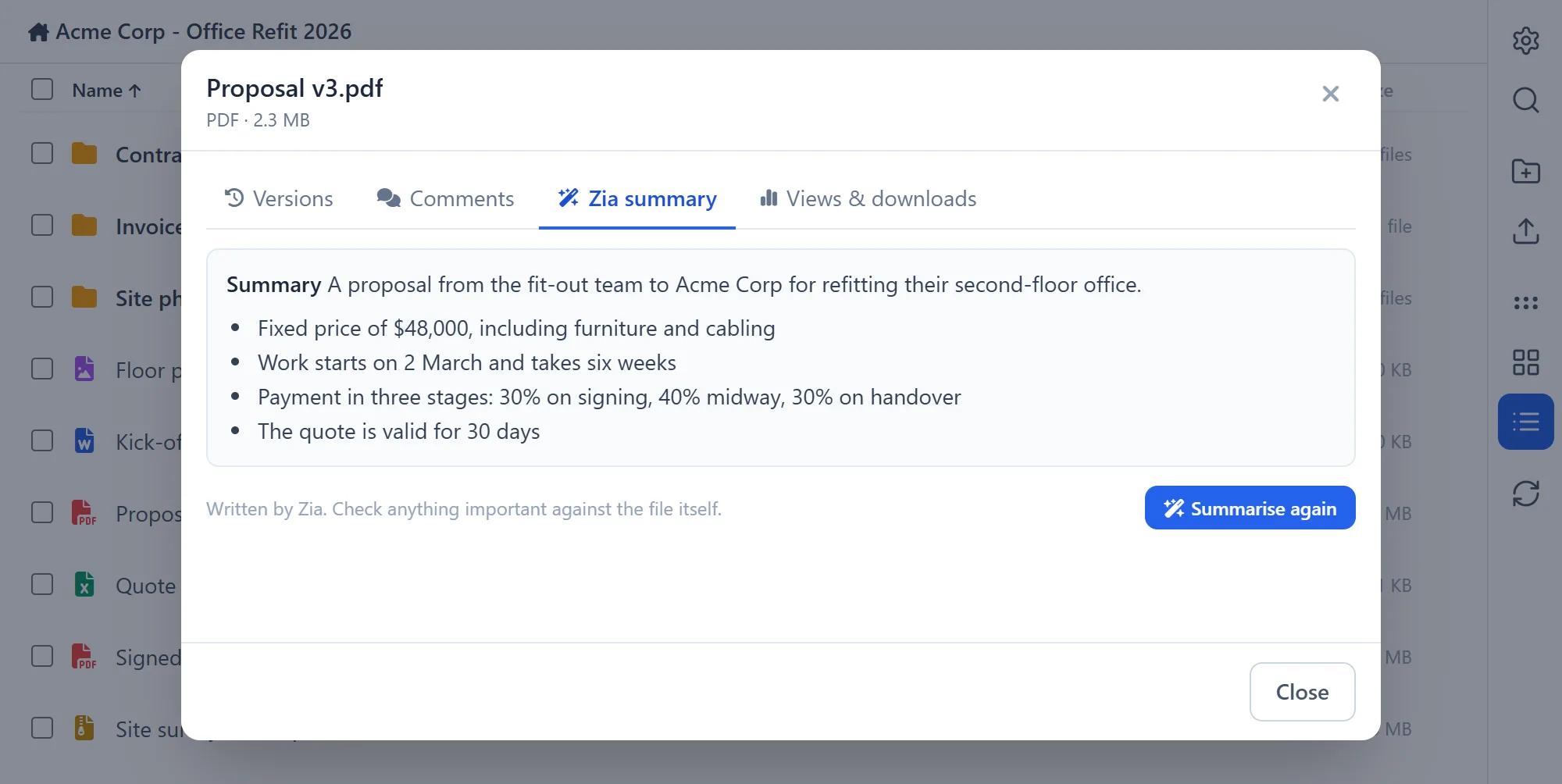Tick the checkbox in the Floor p row

42,369
